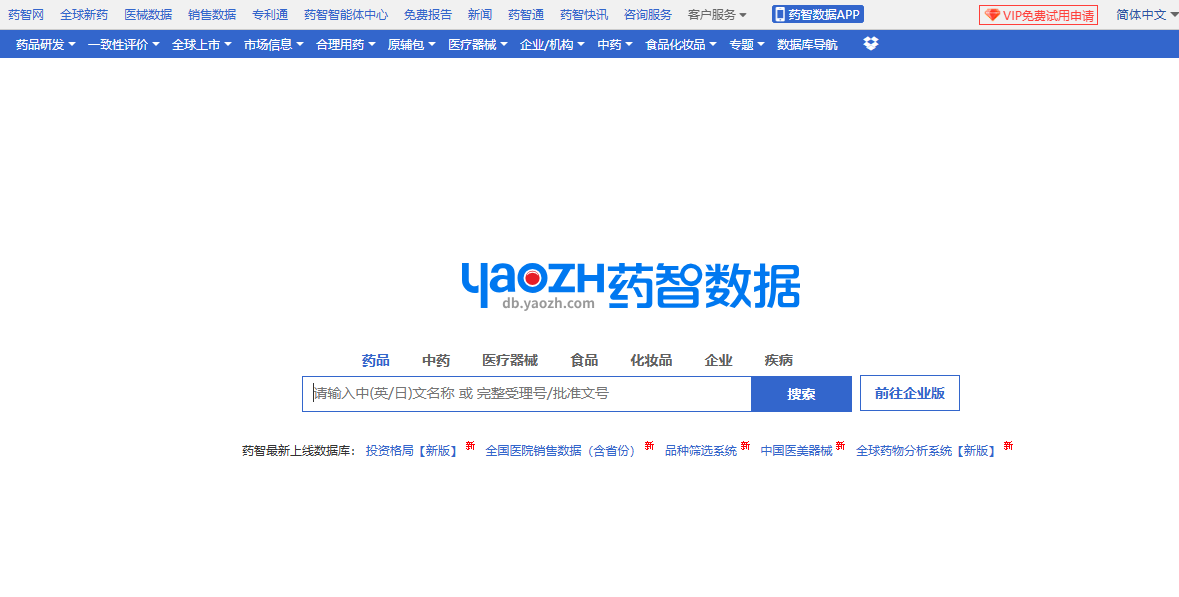Expand the 市场信息 dropdown menu

(274, 44)
